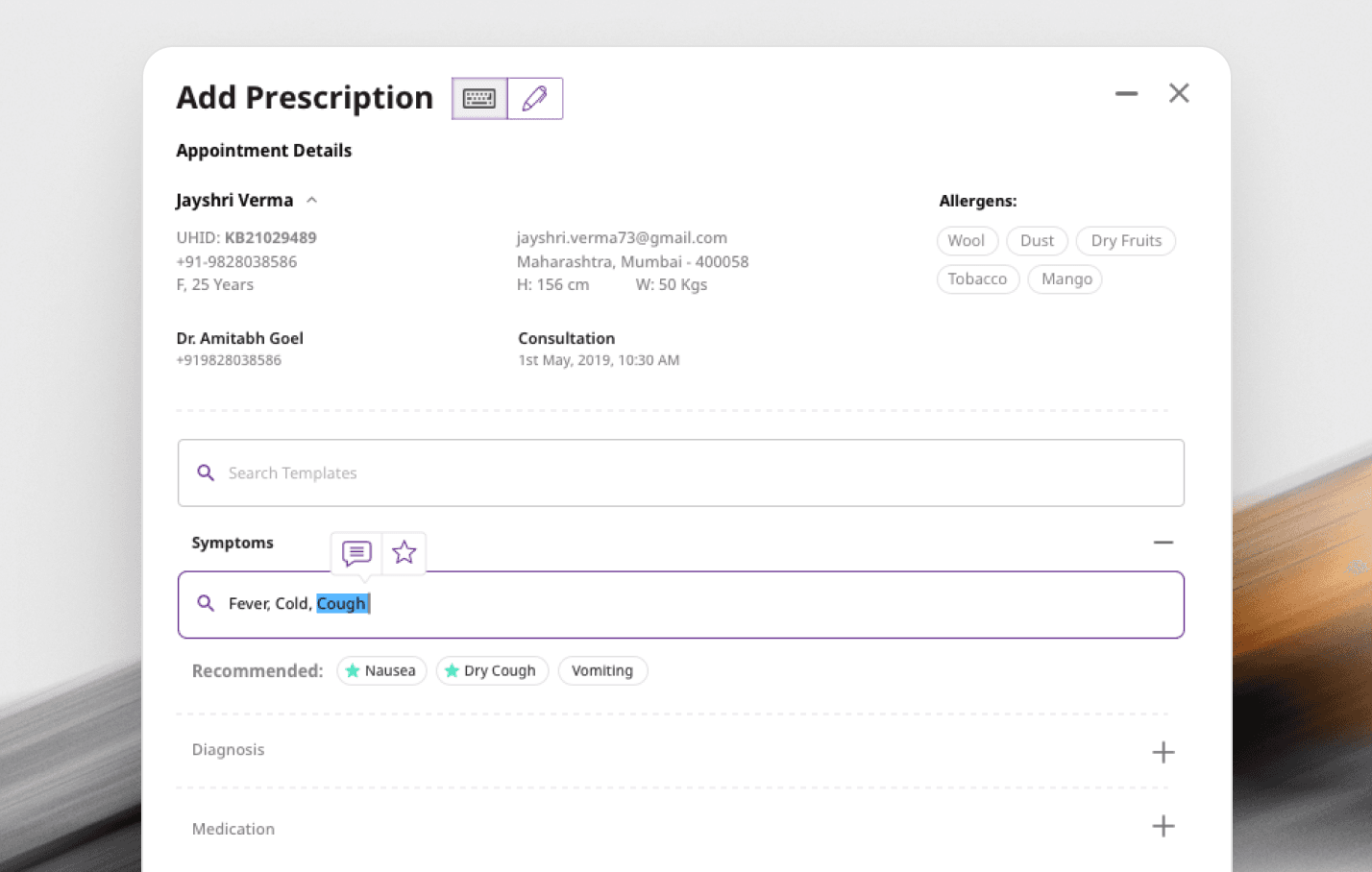
Task: Click the Wool allergen tag
Action: click(967, 241)
